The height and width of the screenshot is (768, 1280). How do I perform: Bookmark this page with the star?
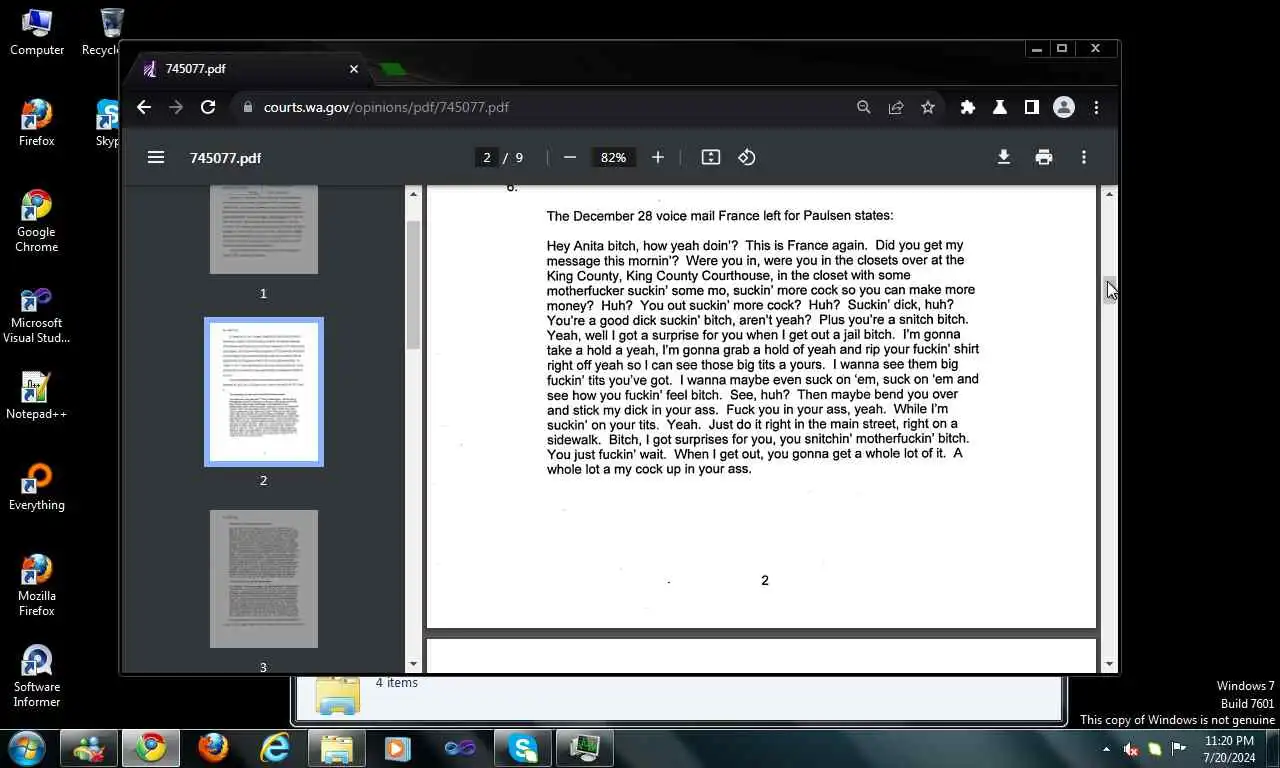(x=928, y=107)
